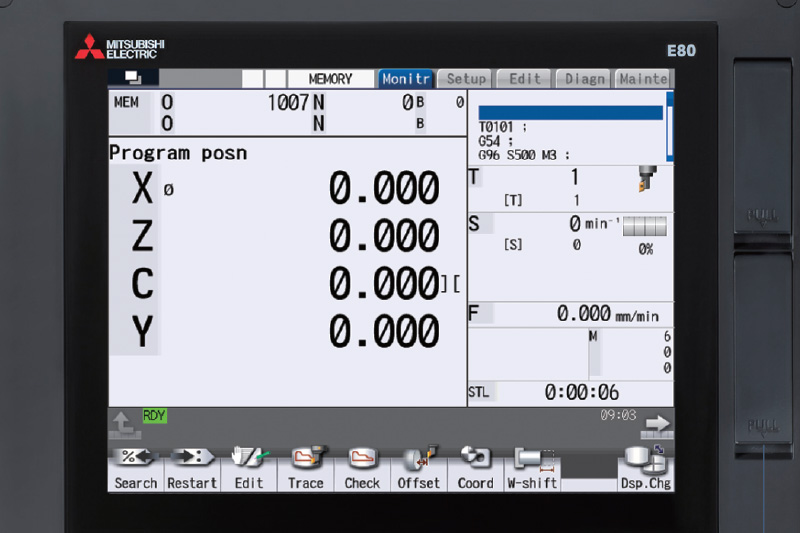Click the window switch icon at top-left

click(134, 78)
